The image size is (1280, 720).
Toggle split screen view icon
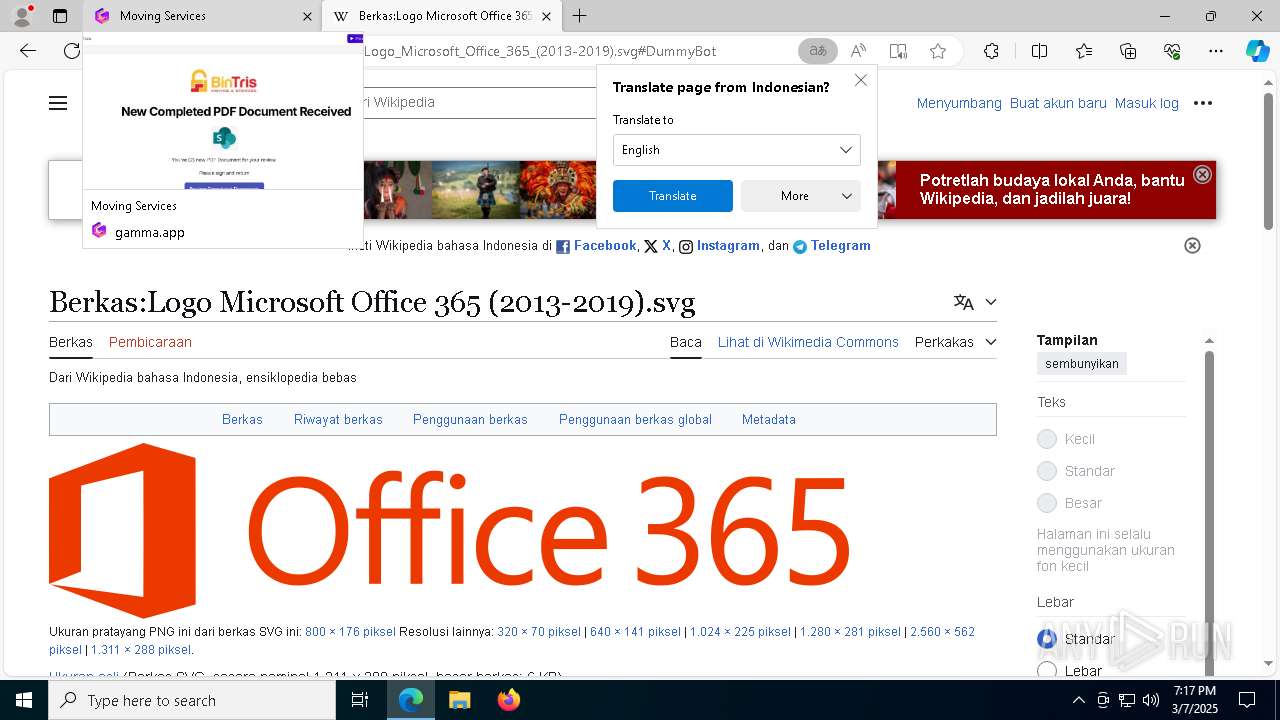(x=1039, y=51)
